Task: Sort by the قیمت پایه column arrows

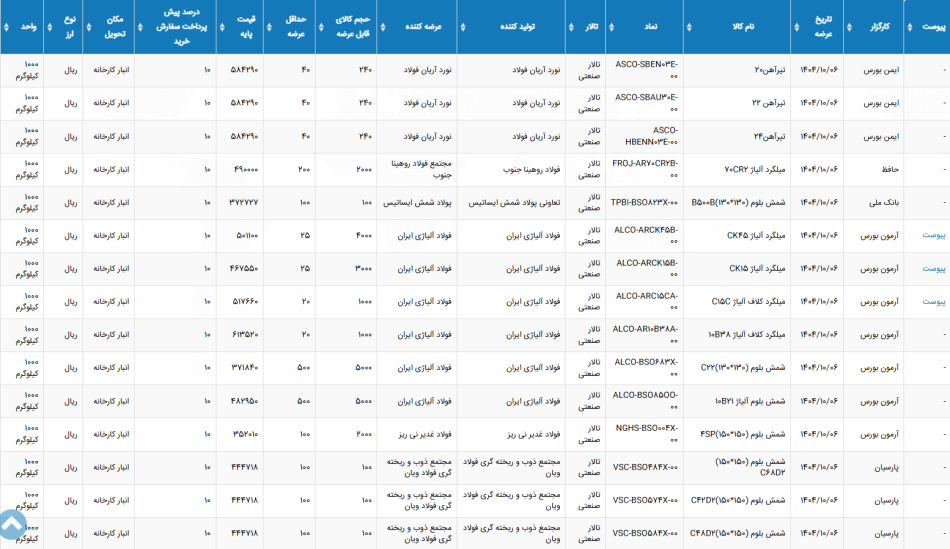Action: (222, 27)
